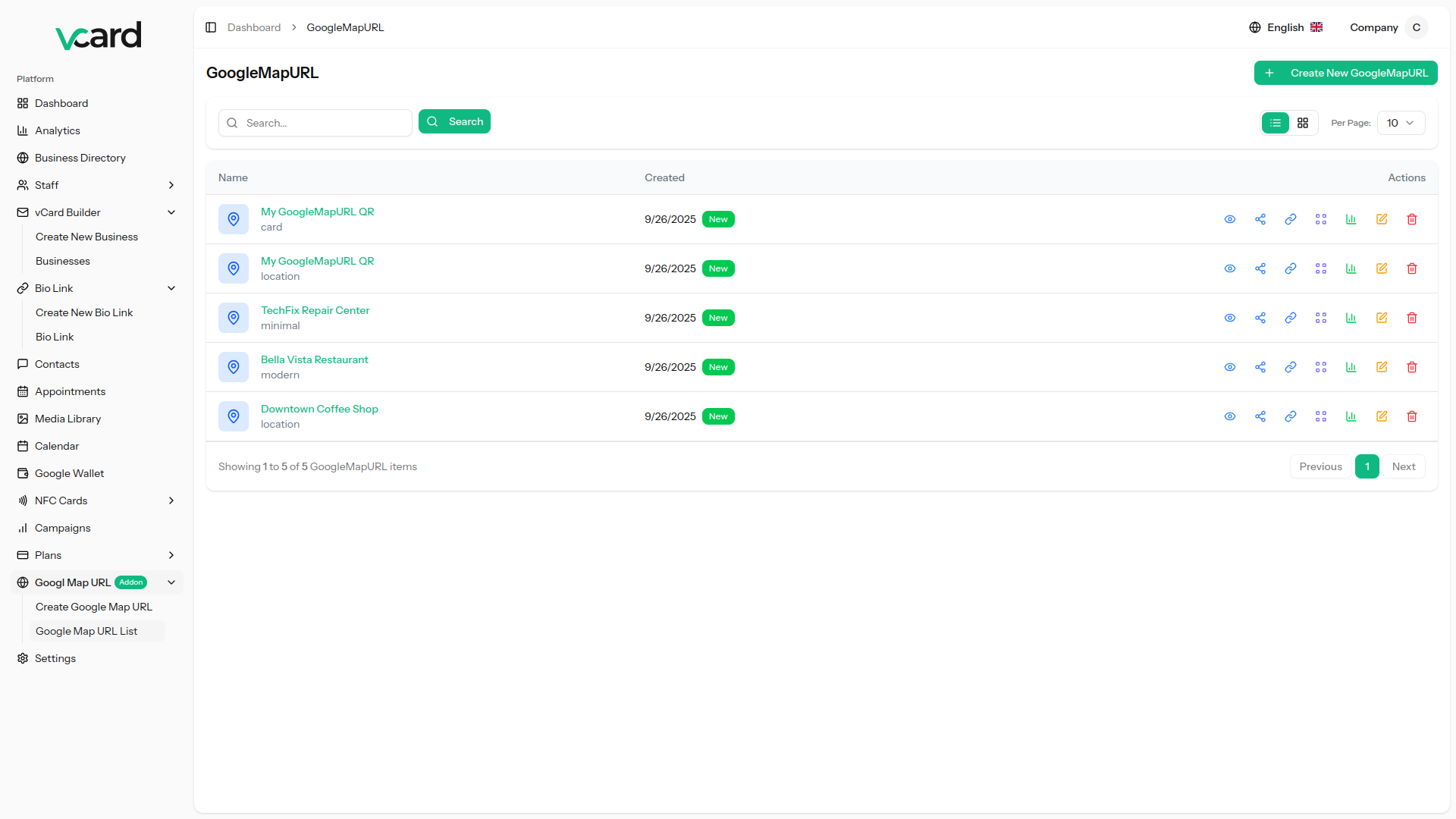Switch to grid view layout
The height and width of the screenshot is (819, 1456).
tap(1303, 123)
